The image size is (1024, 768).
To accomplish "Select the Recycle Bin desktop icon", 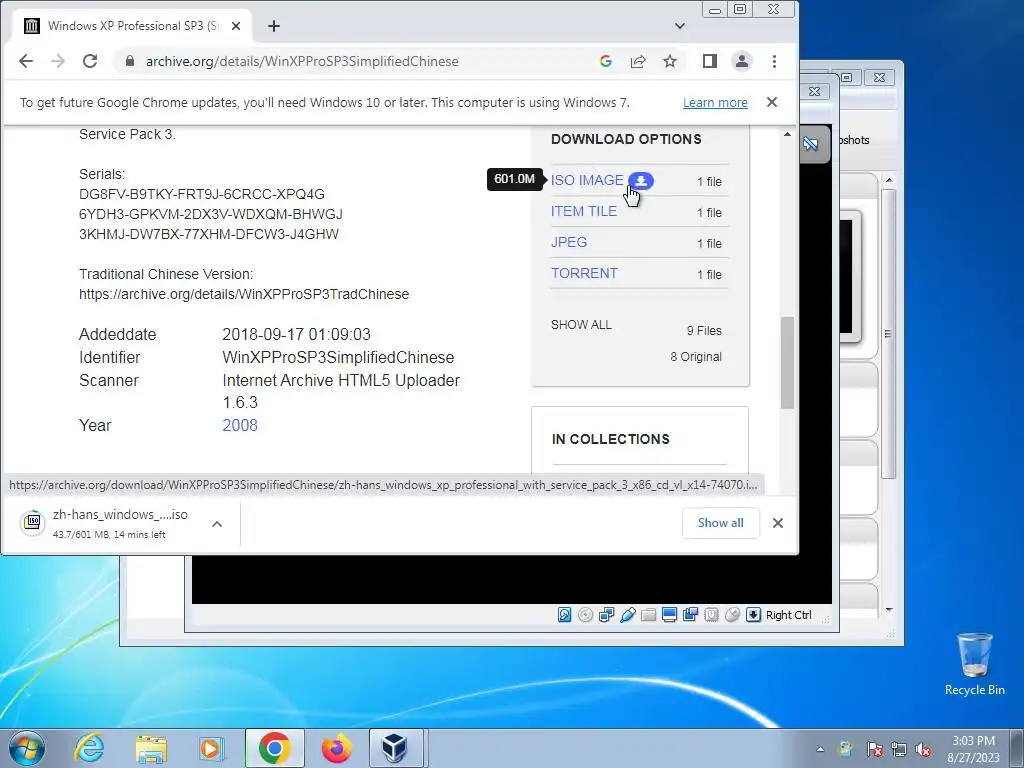I will pyautogui.click(x=974, y=664).
